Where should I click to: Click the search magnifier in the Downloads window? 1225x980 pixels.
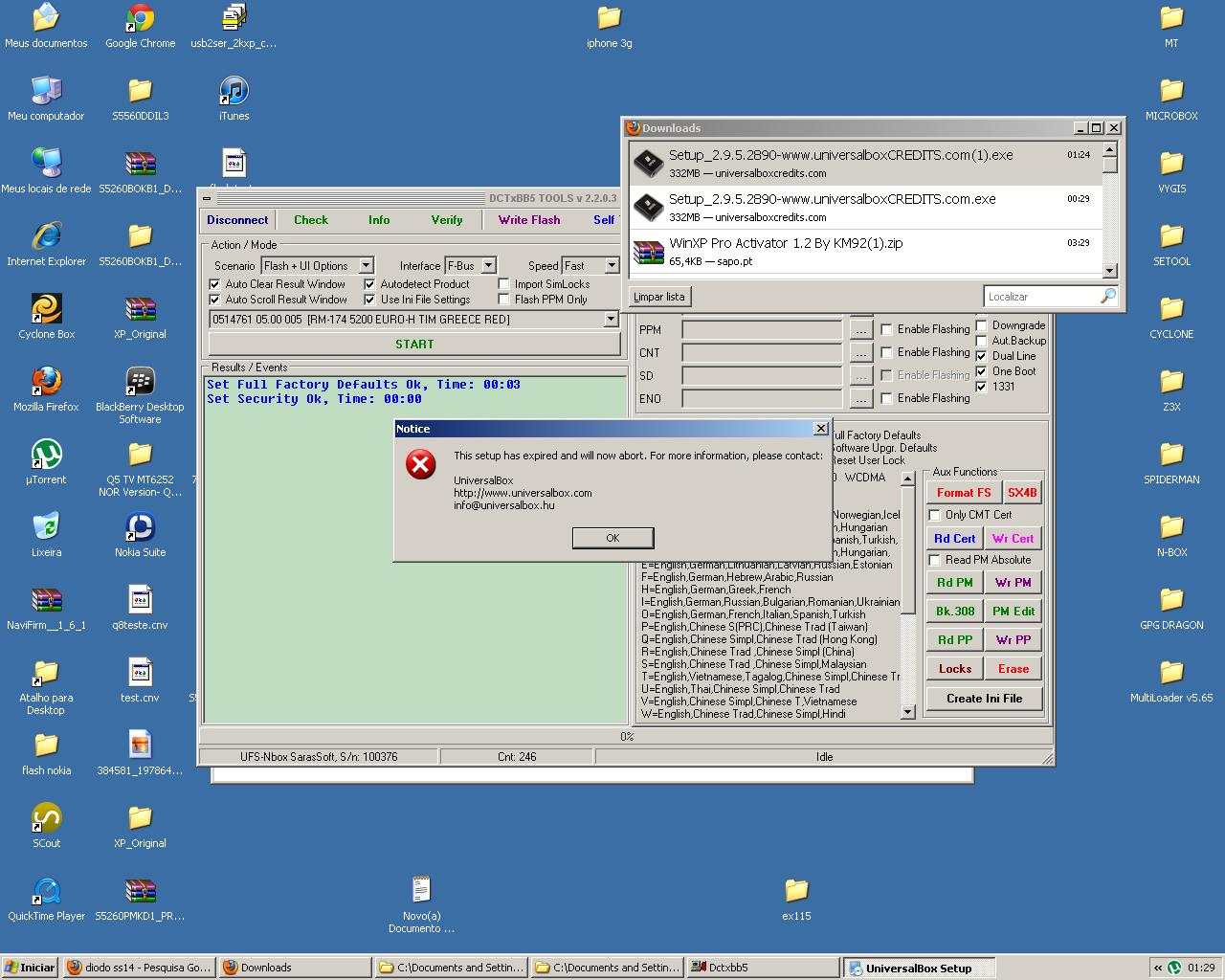pyautogui.click(x=1107, y=297)
